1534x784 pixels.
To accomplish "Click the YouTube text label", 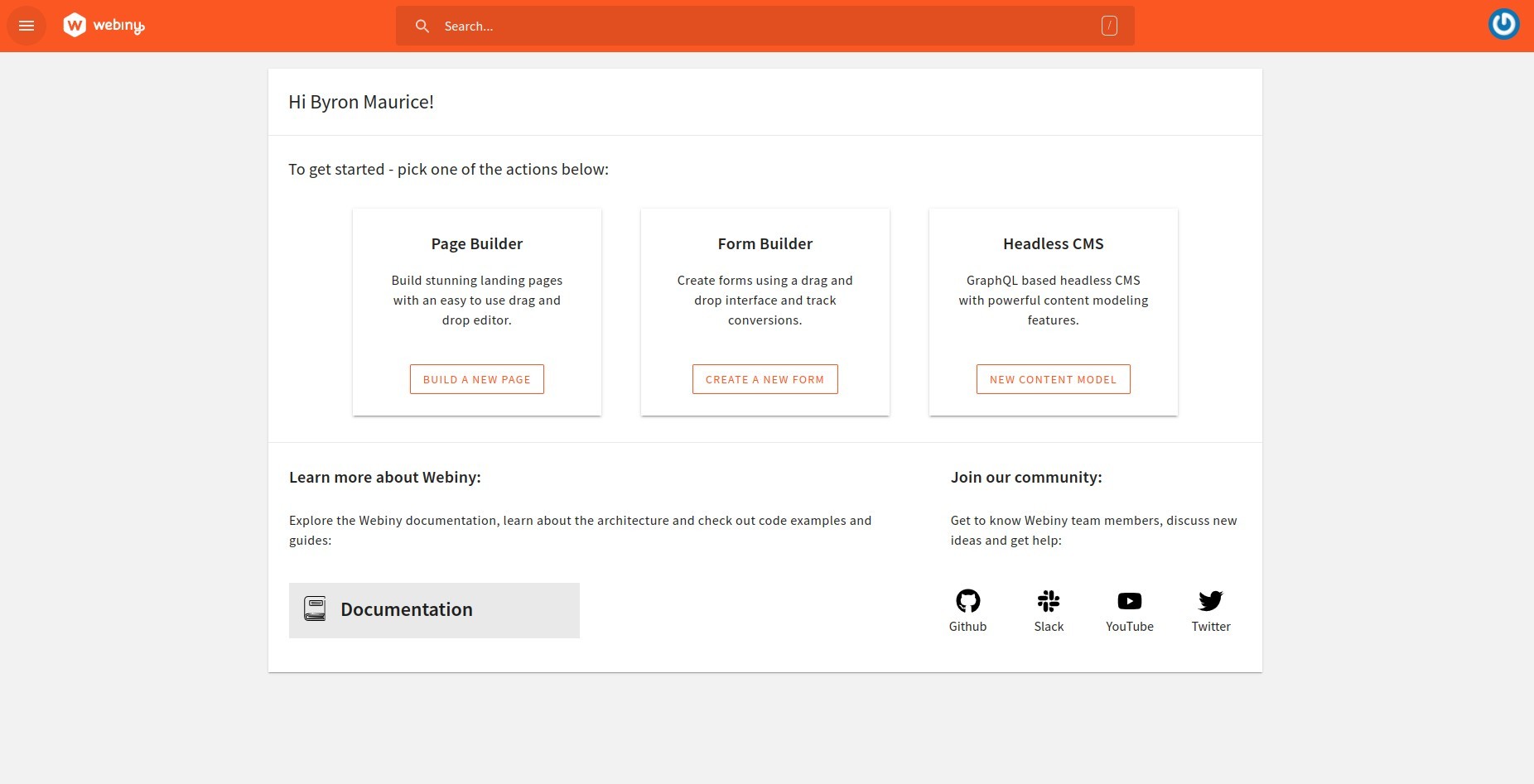I will (1130, 627).
